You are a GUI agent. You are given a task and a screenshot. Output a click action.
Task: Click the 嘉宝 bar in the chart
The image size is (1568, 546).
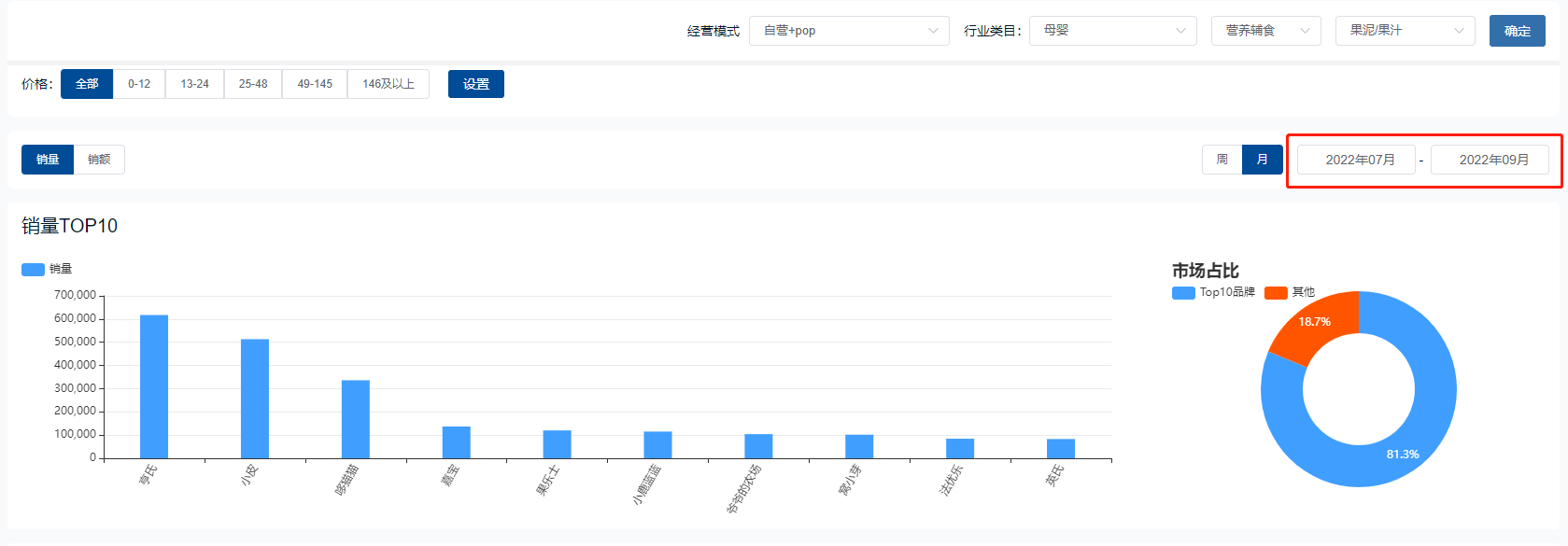click(457, 442)
